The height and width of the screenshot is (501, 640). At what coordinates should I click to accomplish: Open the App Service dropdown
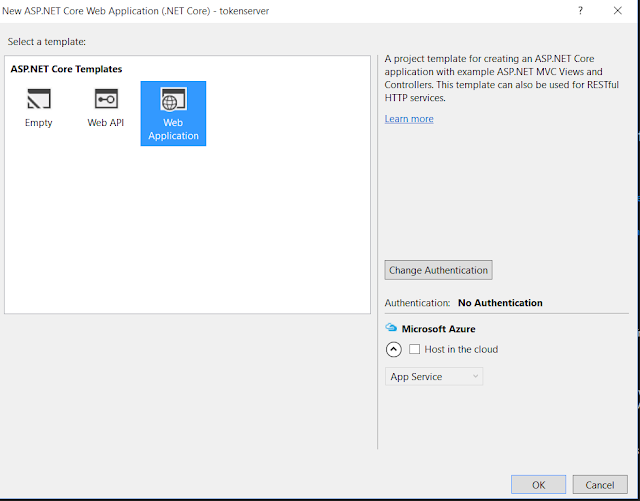tap(434, 376)
